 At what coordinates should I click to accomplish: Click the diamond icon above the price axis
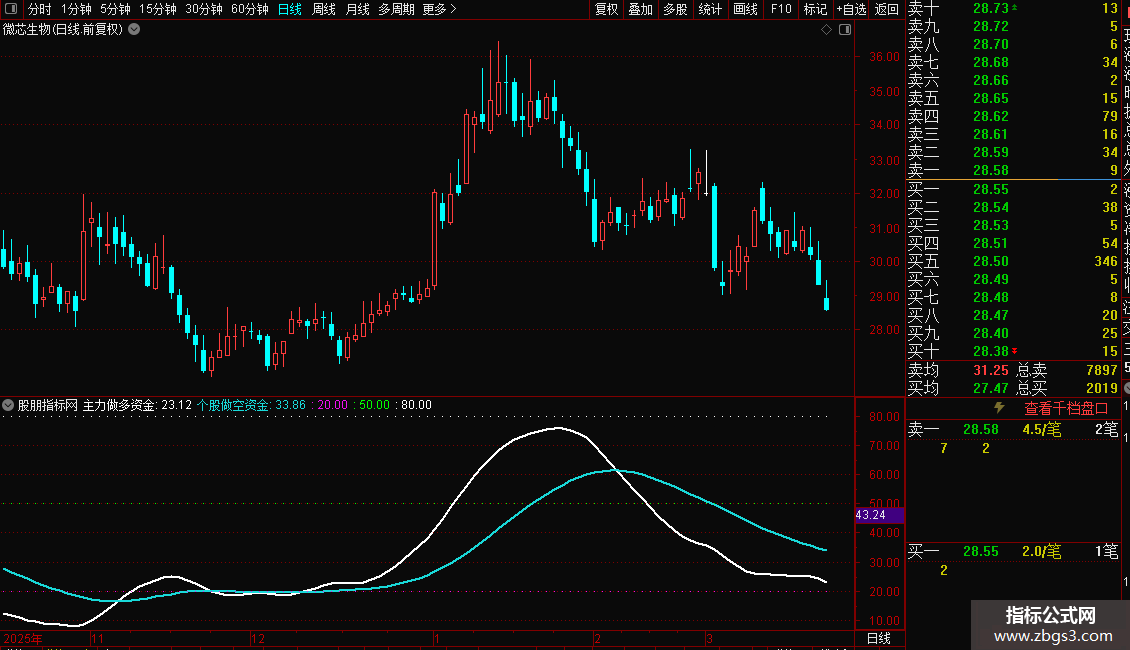point(826,30)
